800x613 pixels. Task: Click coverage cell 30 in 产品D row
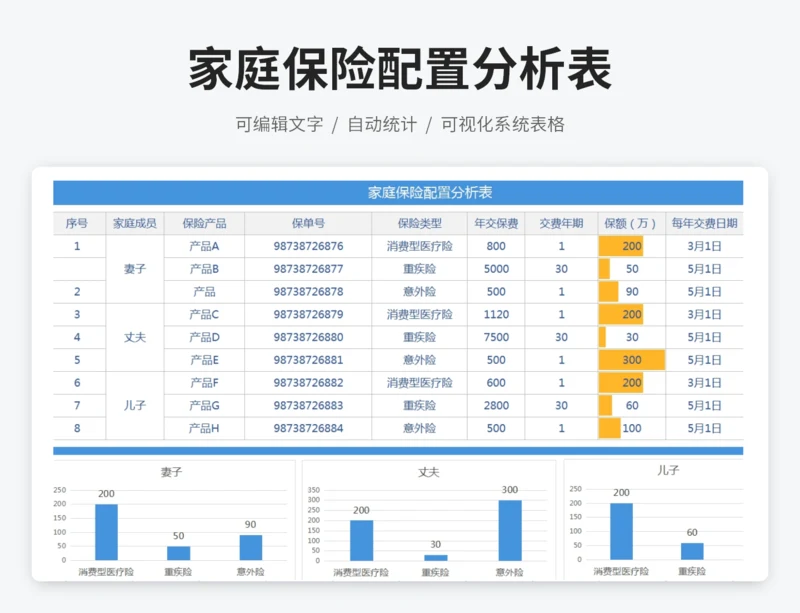click(x=632, y=337)
